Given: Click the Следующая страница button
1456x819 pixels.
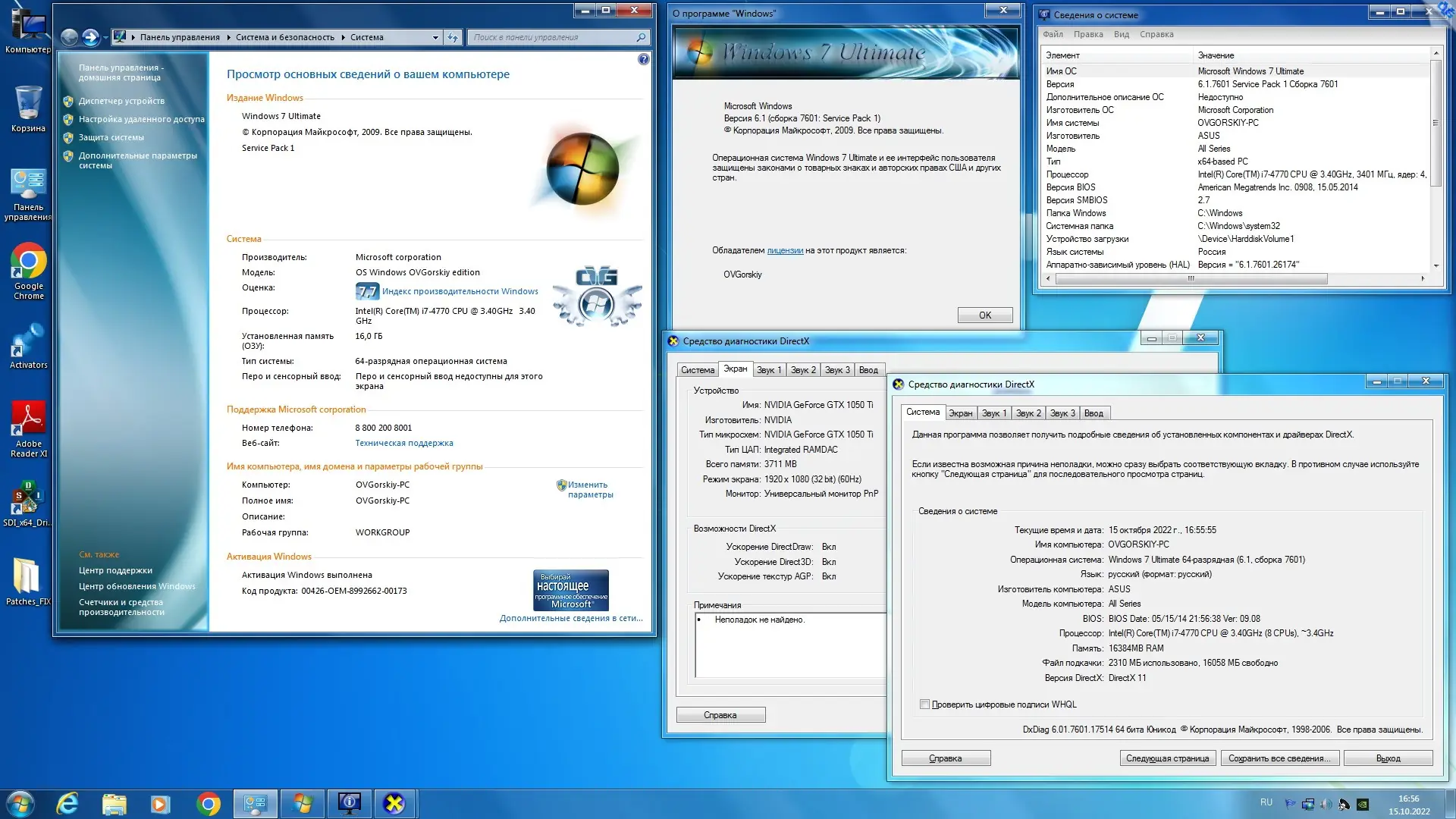Looking at the screenshot, I should (1167, 758).
